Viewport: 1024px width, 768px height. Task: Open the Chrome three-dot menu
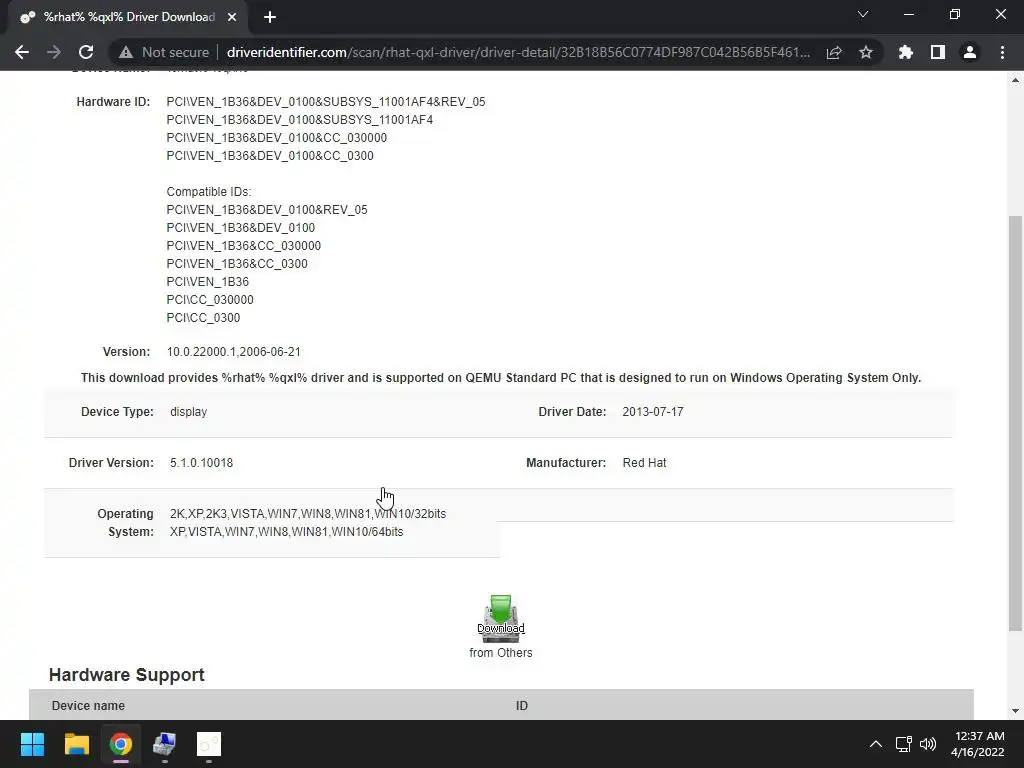point(1002,52)
